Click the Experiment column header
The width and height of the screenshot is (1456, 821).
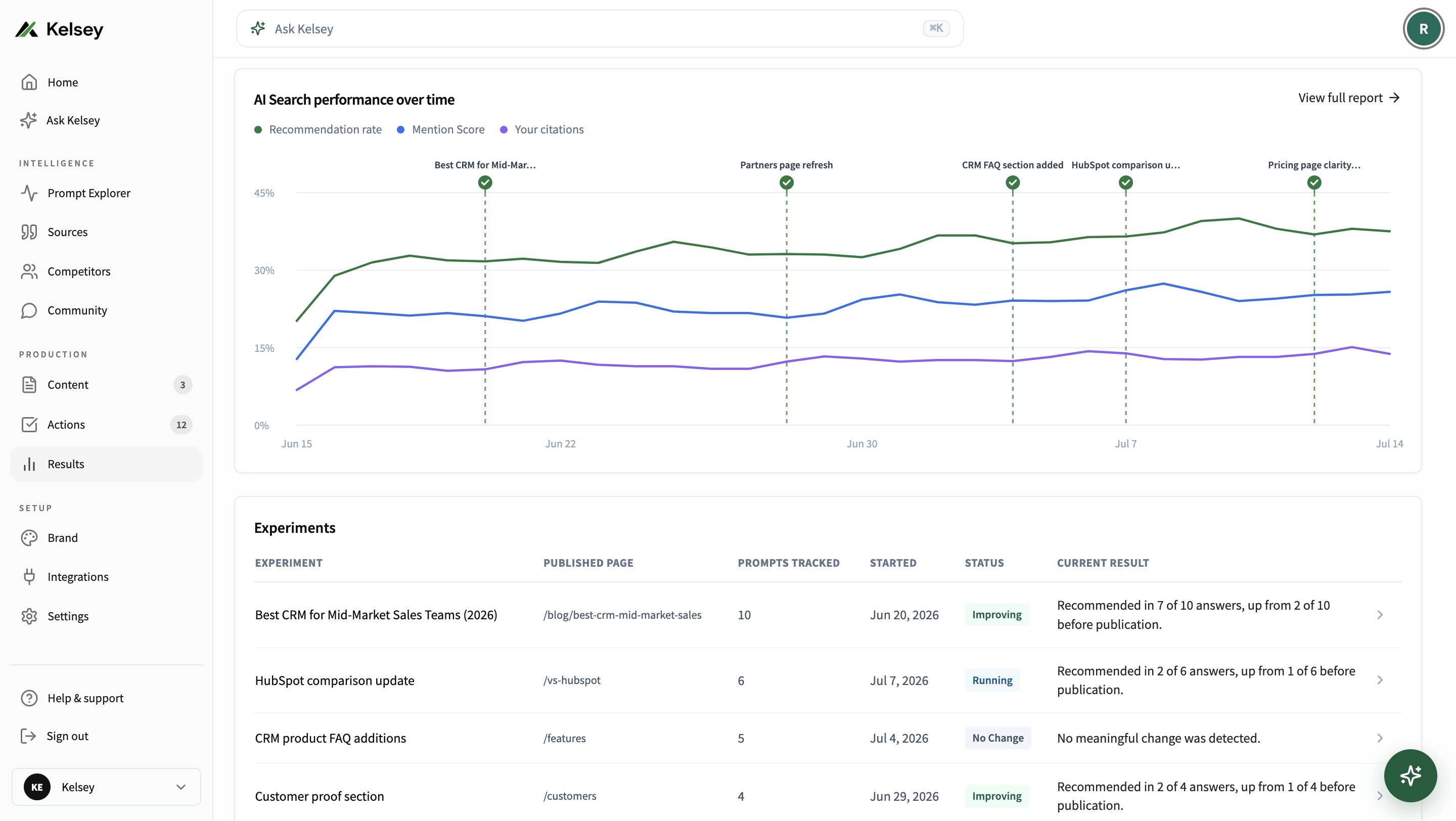click(x=288, y=563)
